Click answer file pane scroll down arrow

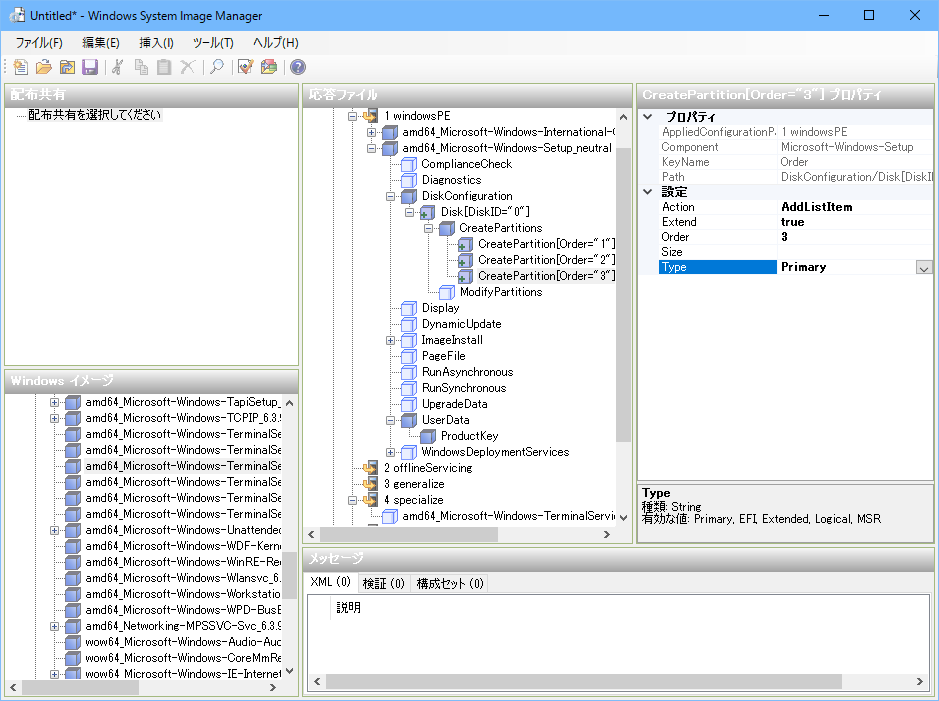(x=623, y=518)
